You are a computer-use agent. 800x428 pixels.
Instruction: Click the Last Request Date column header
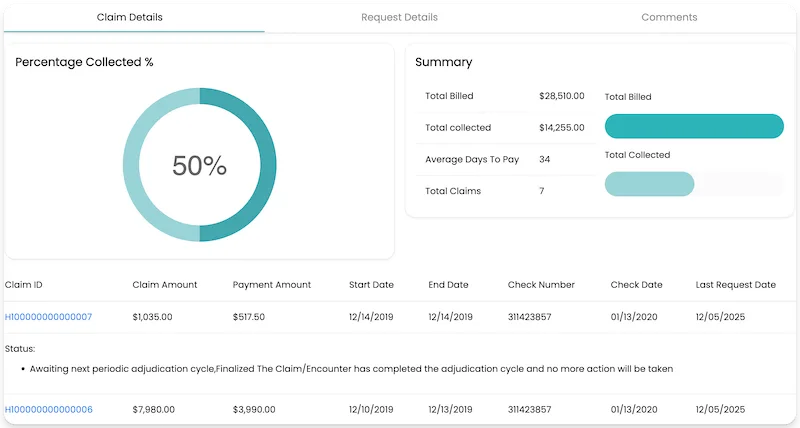coord(735,285)
